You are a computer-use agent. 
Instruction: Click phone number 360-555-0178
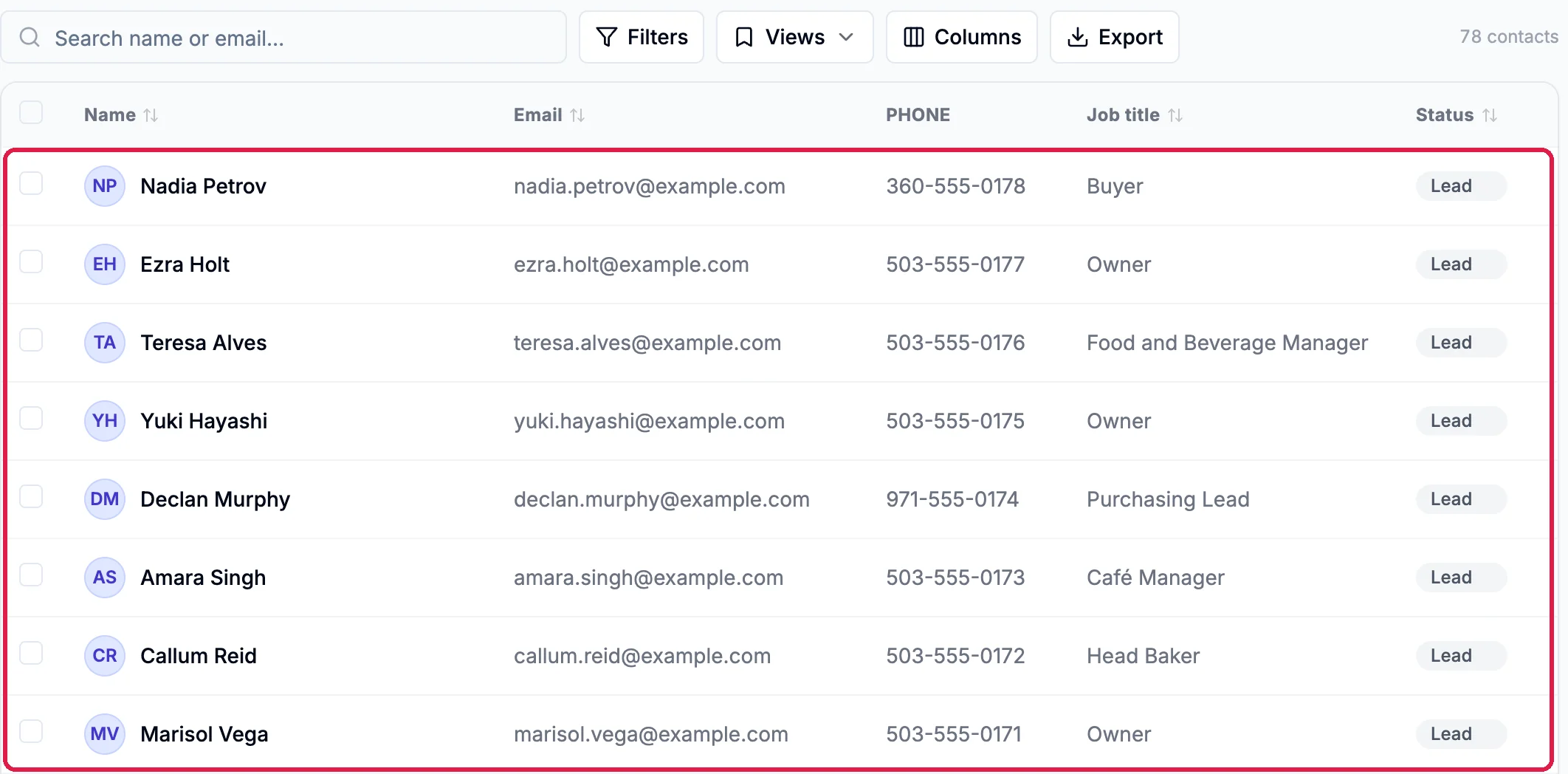(955, 186)
